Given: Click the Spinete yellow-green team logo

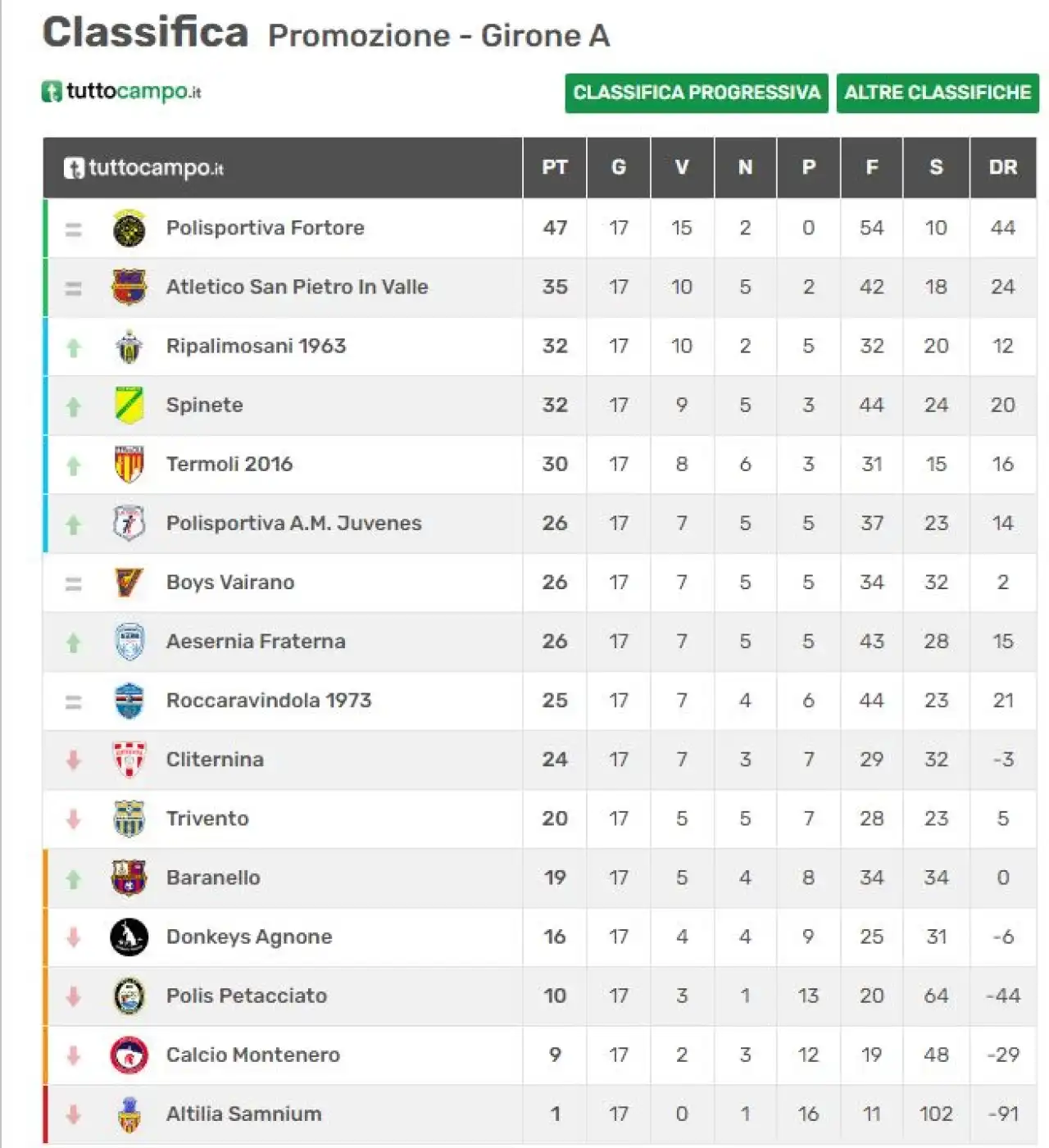Looking at the screenshot, I should click(129, 406).
